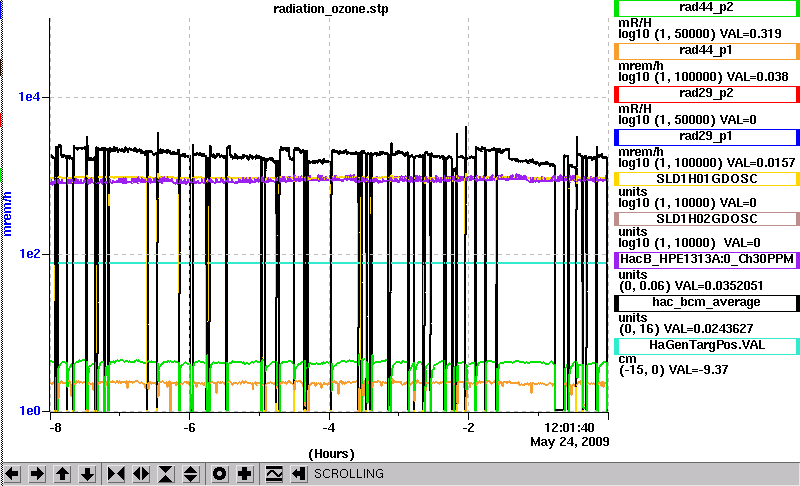The width and height of the screenshot is (800, 486).
Task: Click the VAL=-9.37 reading for HaGenTargPos
Action: [698, 370]
